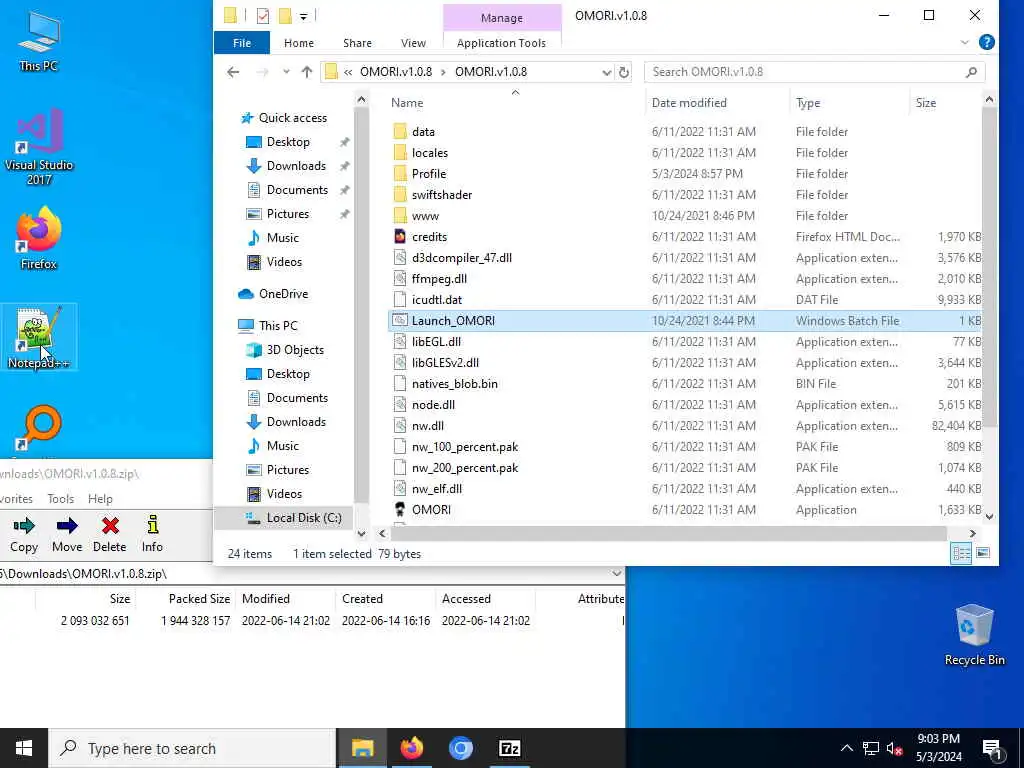
Task: Sort files by the Name column
Action: (x=515, y=103)
